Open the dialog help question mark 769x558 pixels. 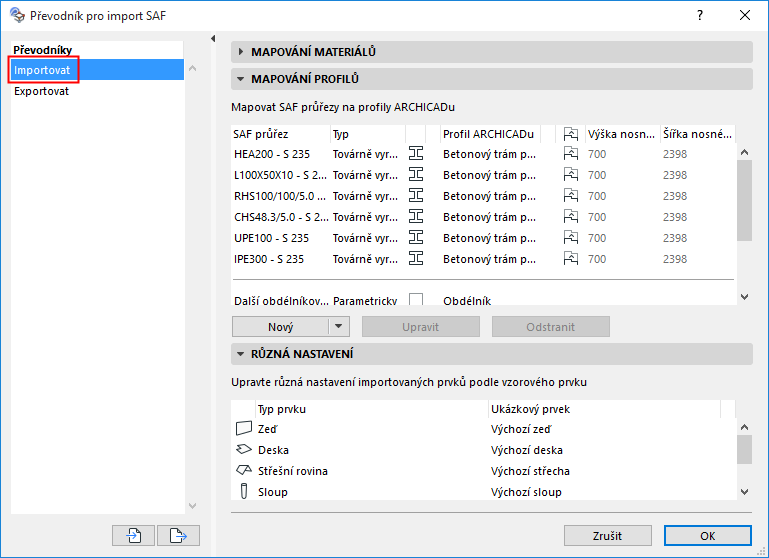tap(700, 15)
